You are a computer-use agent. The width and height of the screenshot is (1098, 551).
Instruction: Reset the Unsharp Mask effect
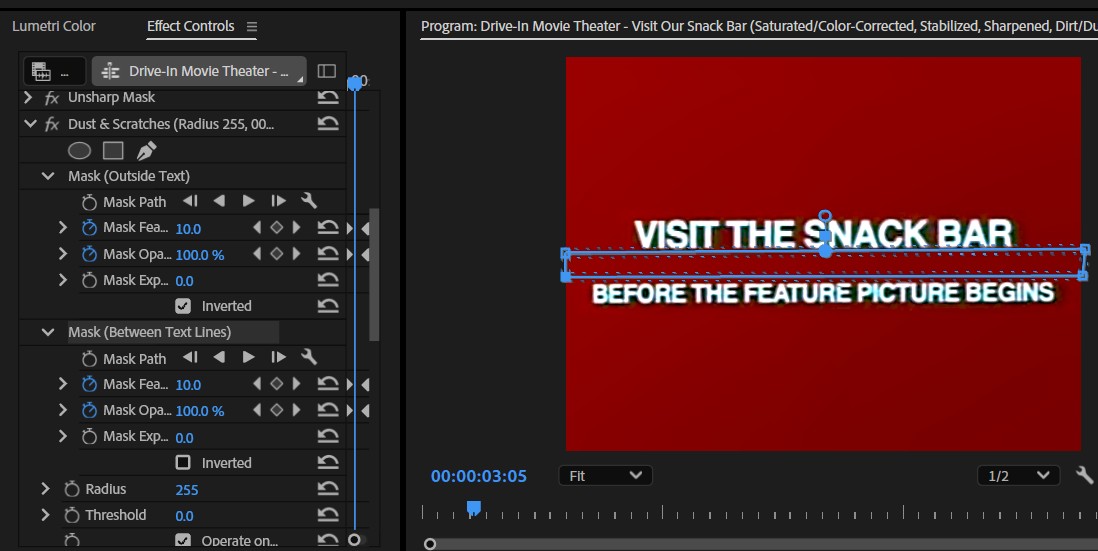pyautogui.click(x=328, y=97)
